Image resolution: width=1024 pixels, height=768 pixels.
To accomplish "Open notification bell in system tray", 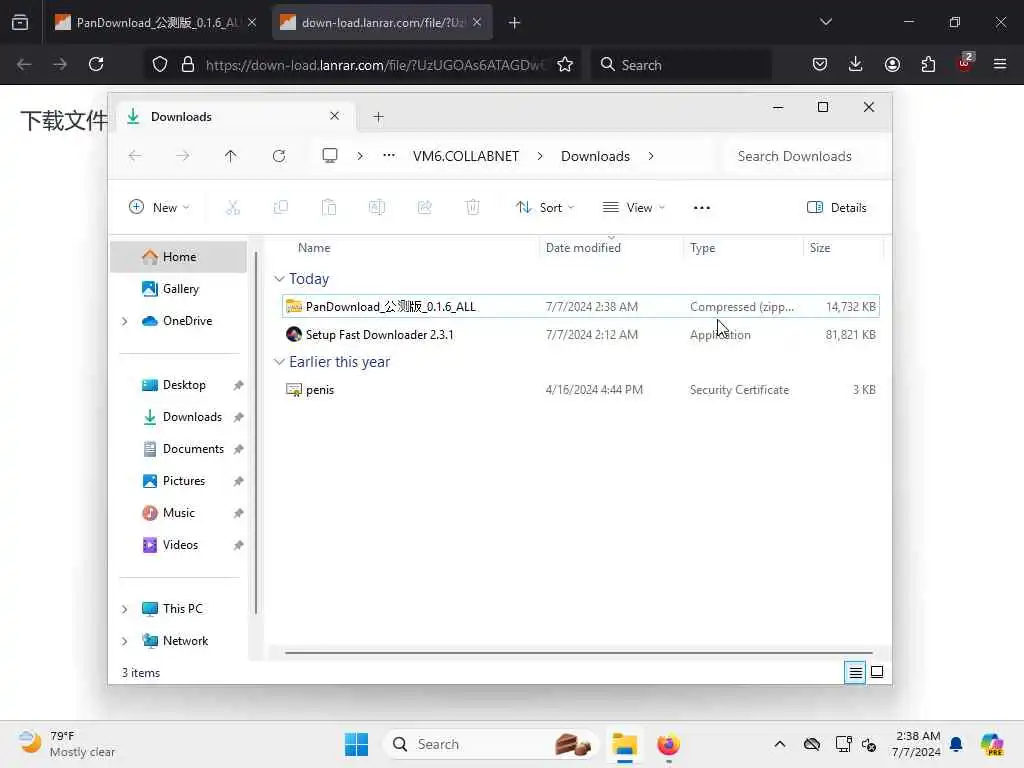I will (x=956, y=744).
